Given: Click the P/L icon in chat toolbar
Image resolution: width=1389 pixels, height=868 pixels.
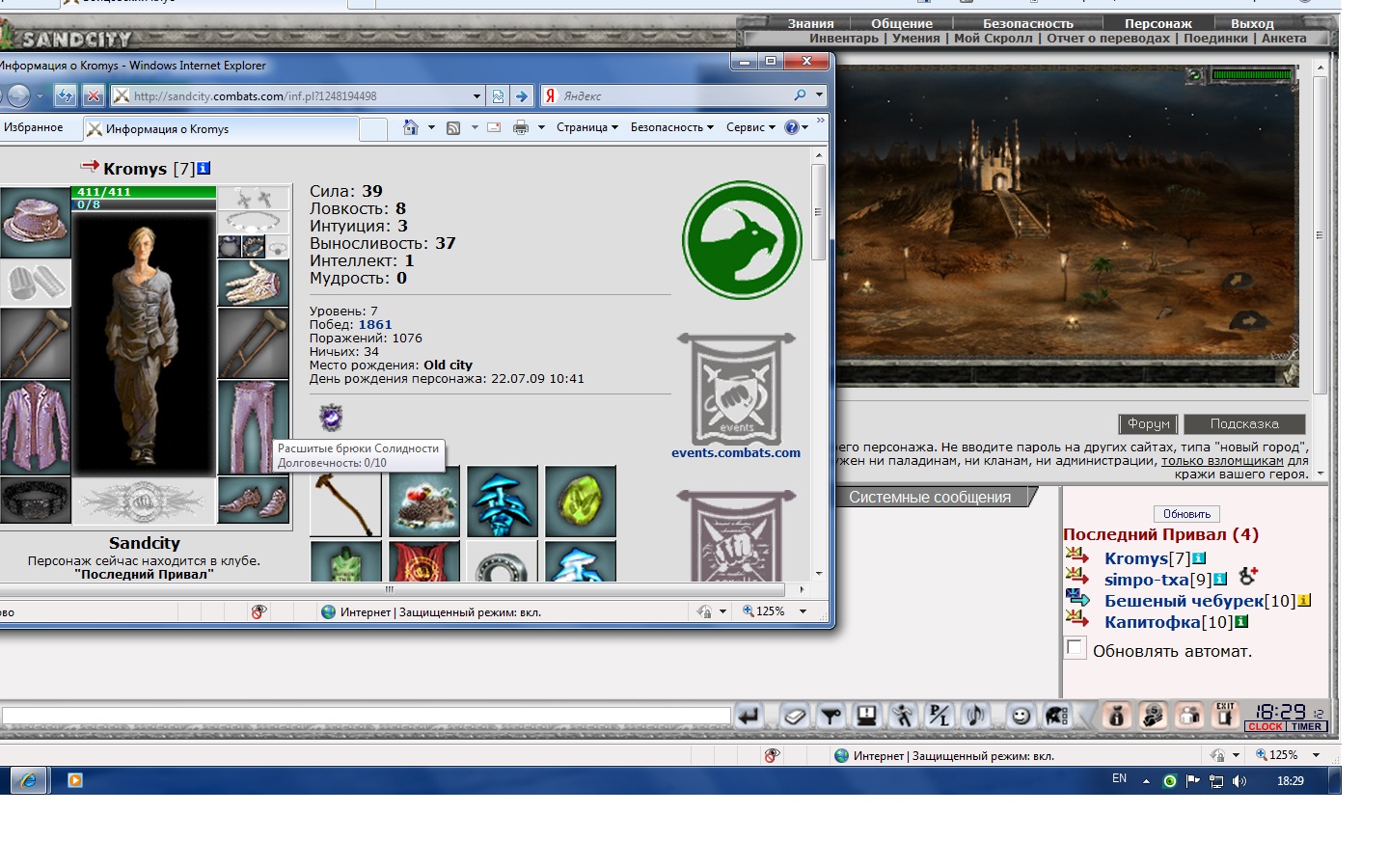Looking at the screenshot, I should pos(939,716).
